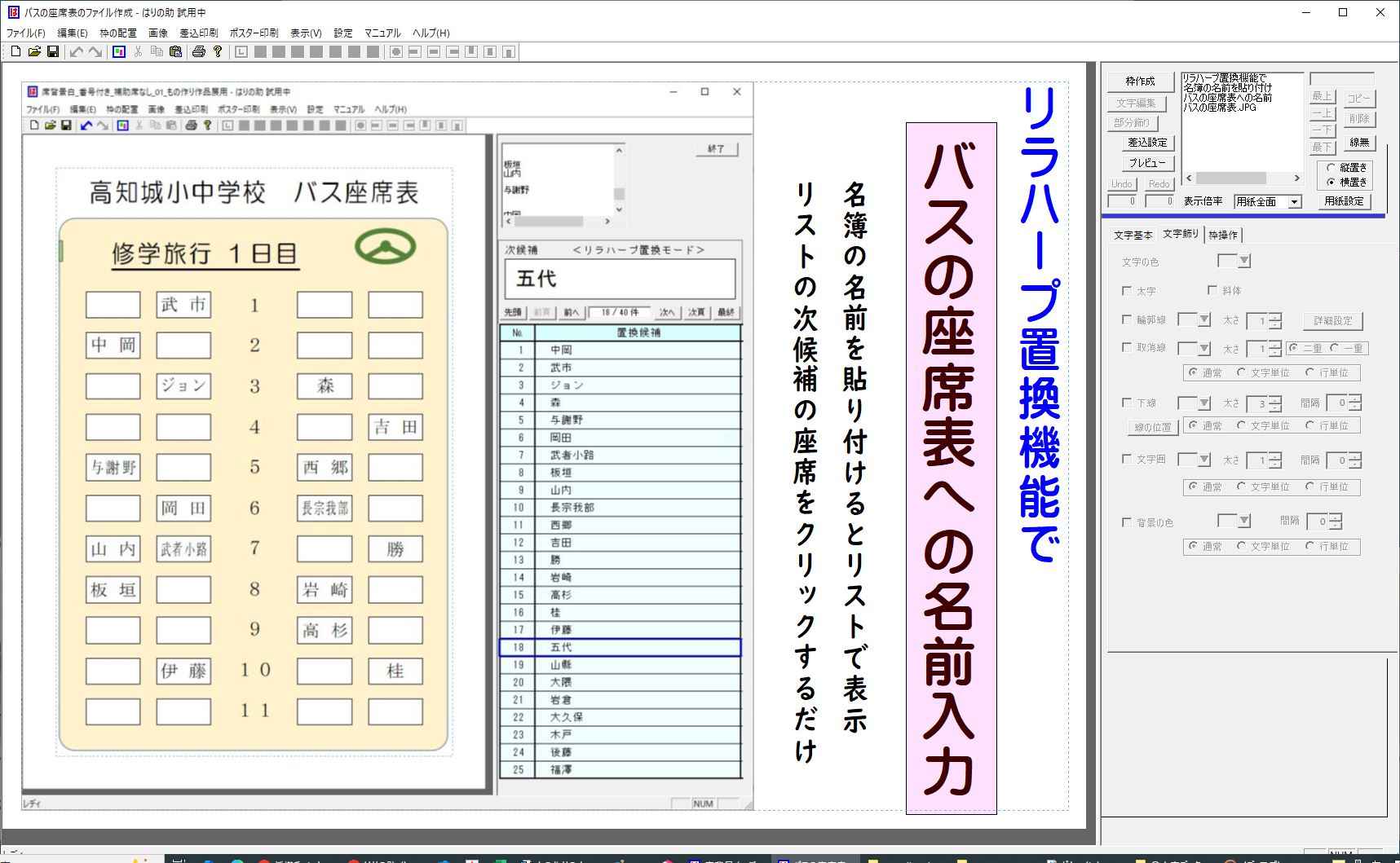Screen dimensions: 1400x863
Task: Click the align-left toolbar icon
Action: tap(415, 52)
